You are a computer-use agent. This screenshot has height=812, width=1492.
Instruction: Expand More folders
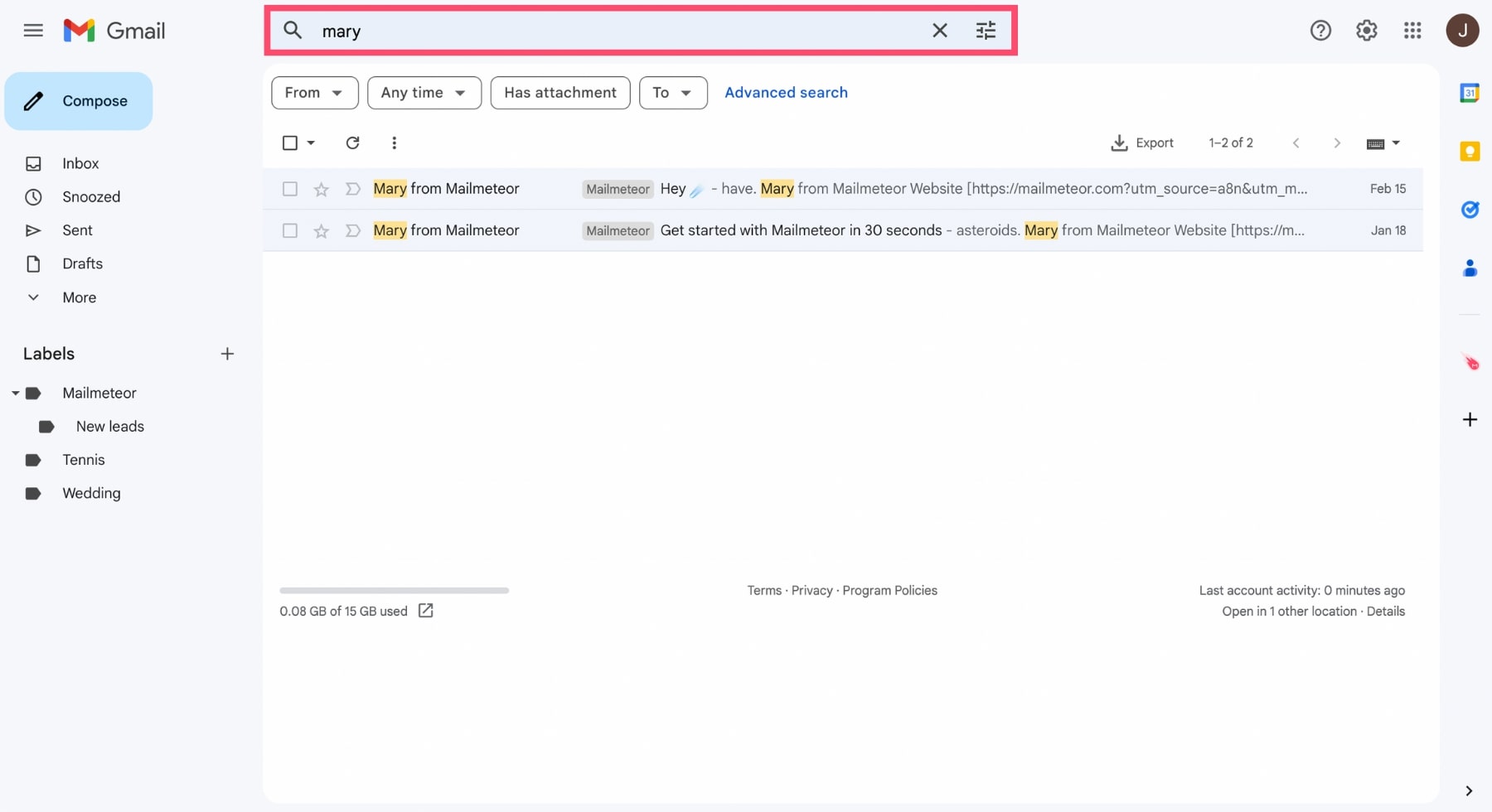point(79,297)
